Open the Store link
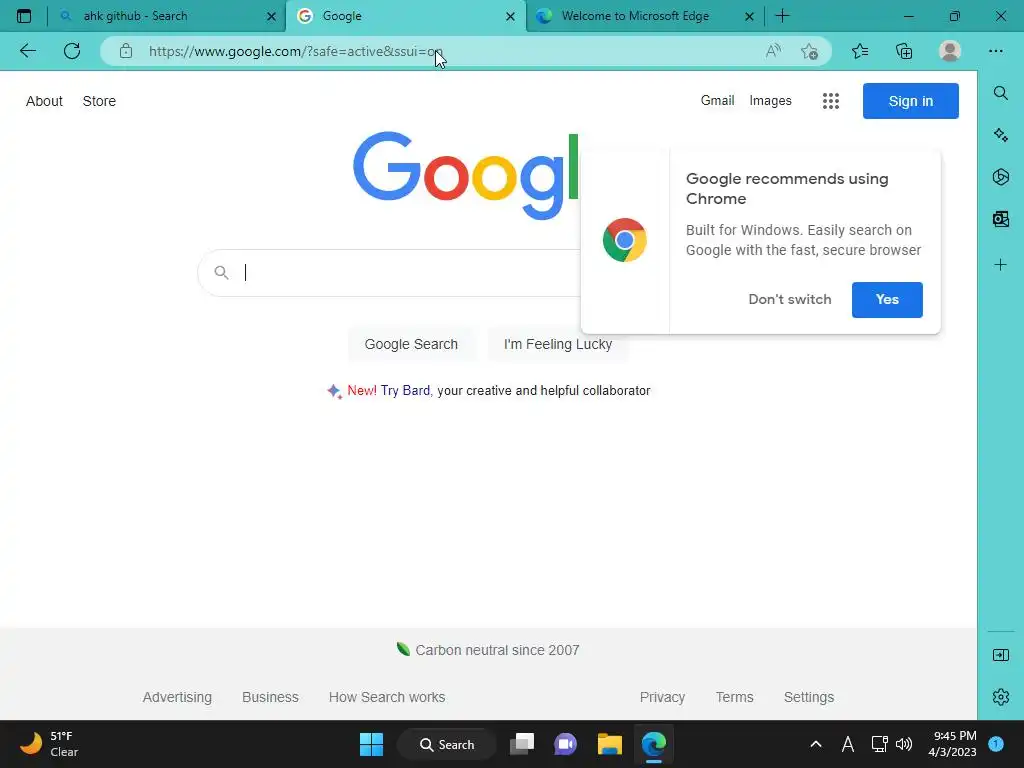 99,101
